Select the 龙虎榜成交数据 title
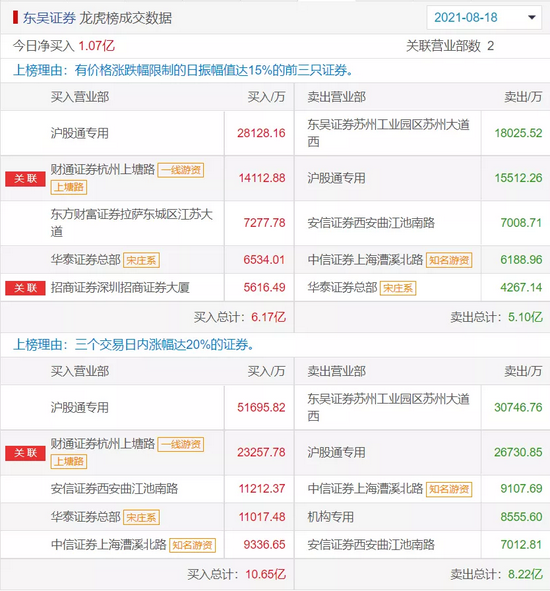550x591 pixels. (x=126, y=18)
